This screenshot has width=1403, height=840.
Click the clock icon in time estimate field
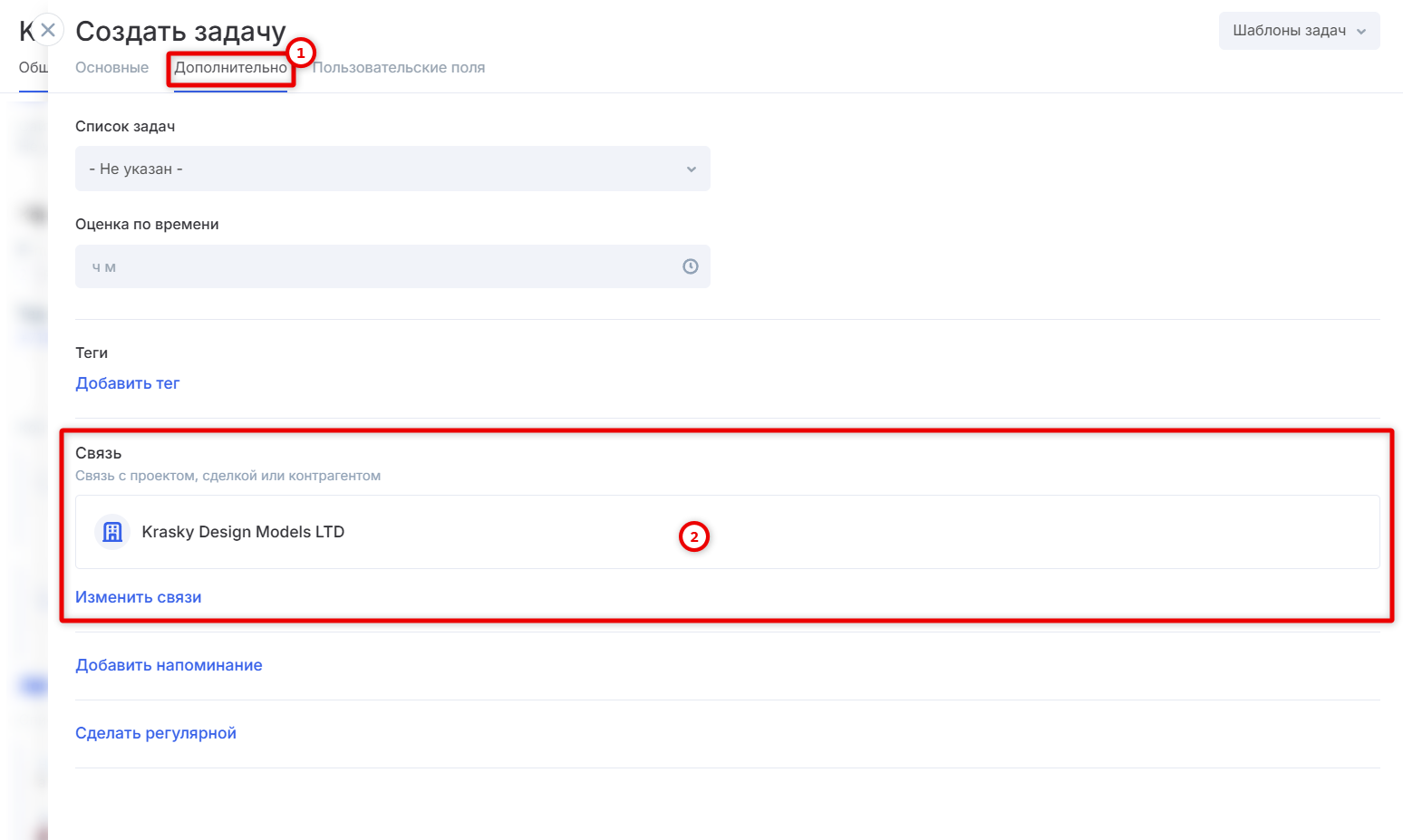[691, 266]
